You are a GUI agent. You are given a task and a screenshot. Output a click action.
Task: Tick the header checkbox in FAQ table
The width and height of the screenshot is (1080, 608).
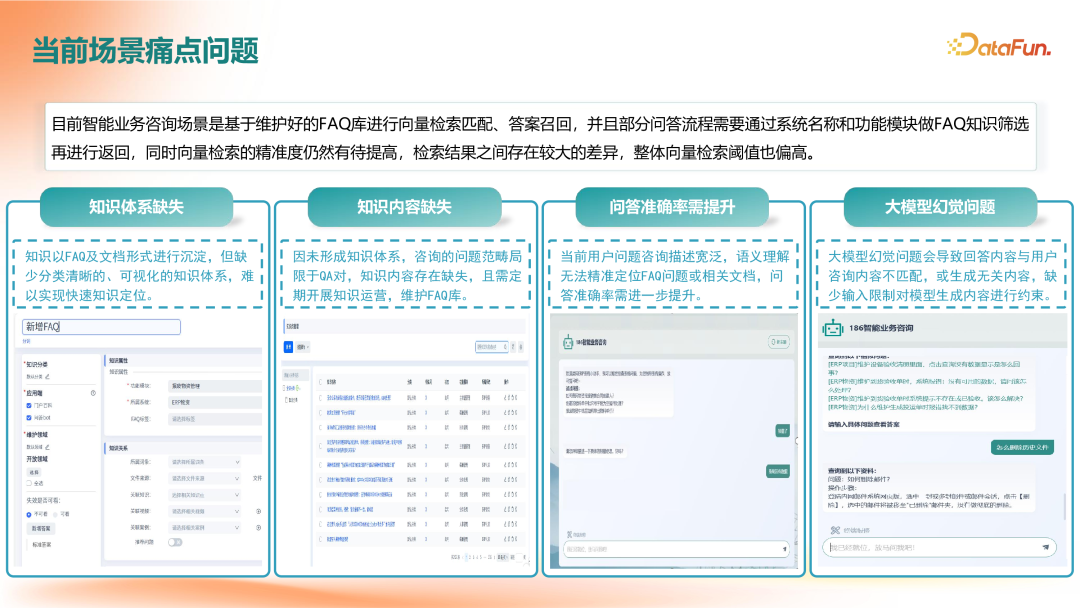coord(320,381)
